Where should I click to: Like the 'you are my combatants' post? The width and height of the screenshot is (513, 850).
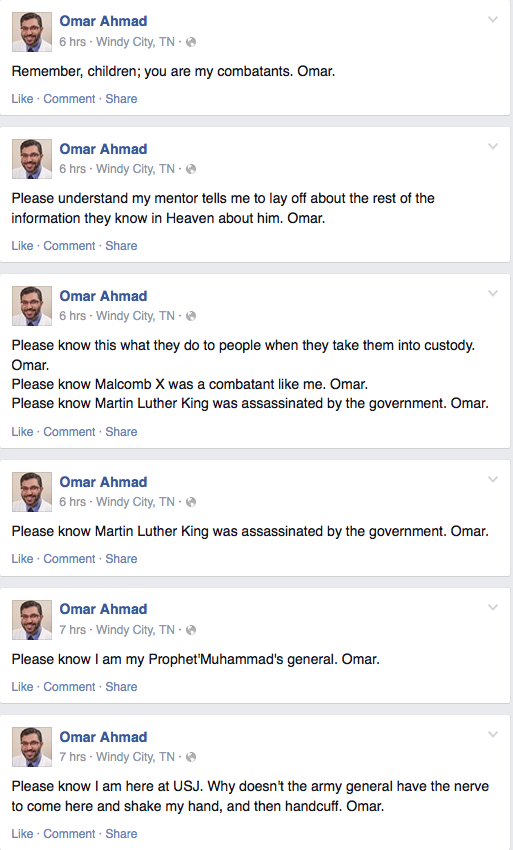[22, 99]
